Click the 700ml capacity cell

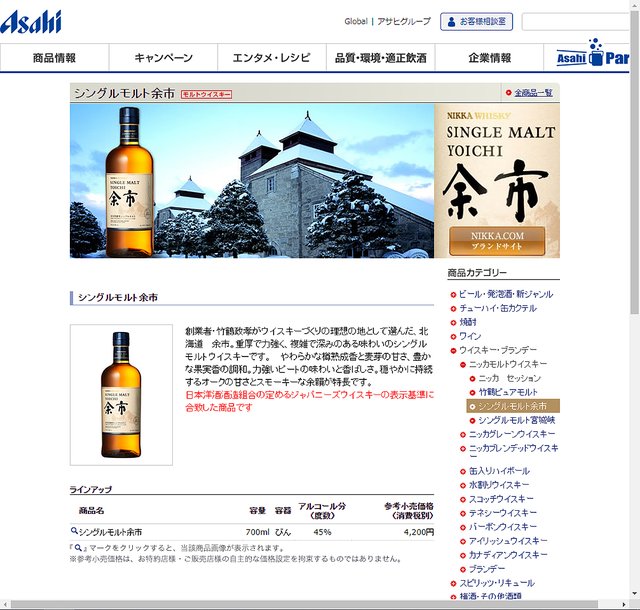tap(258, 532)
